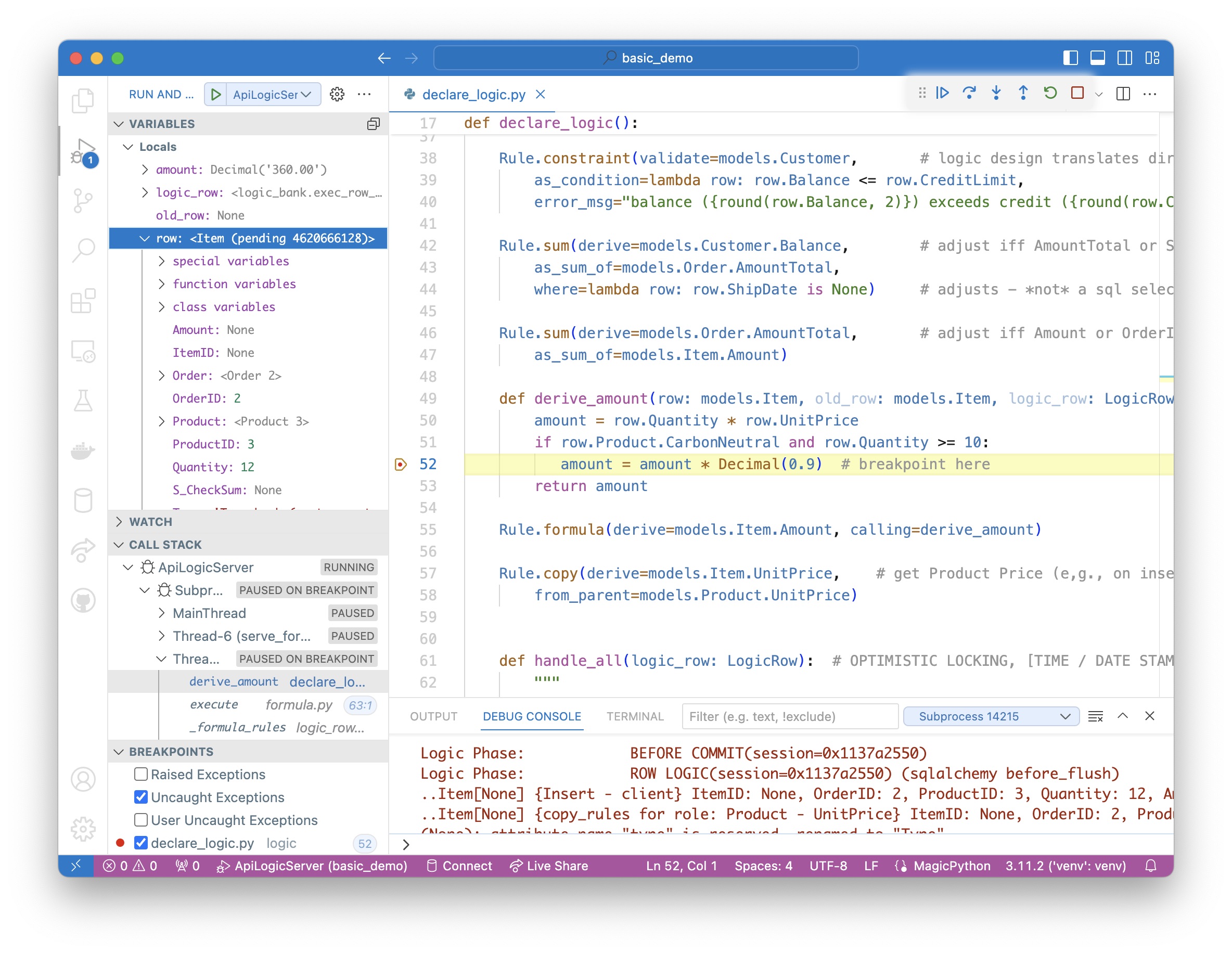Image resolution: width=1232 pixels, height=954 pixels.
Task: Open the Docker whale icon
Action: click(x=83, y=450)
